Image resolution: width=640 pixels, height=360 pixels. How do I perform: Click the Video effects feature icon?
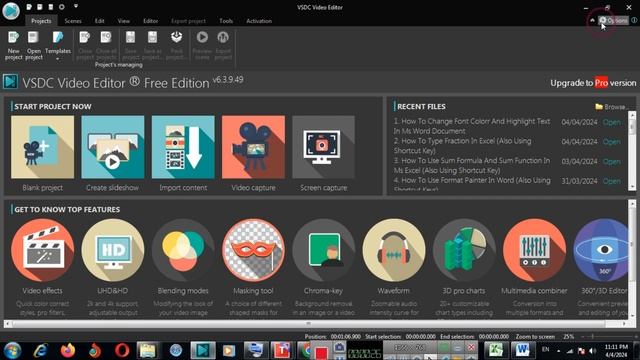coord(42,250)
